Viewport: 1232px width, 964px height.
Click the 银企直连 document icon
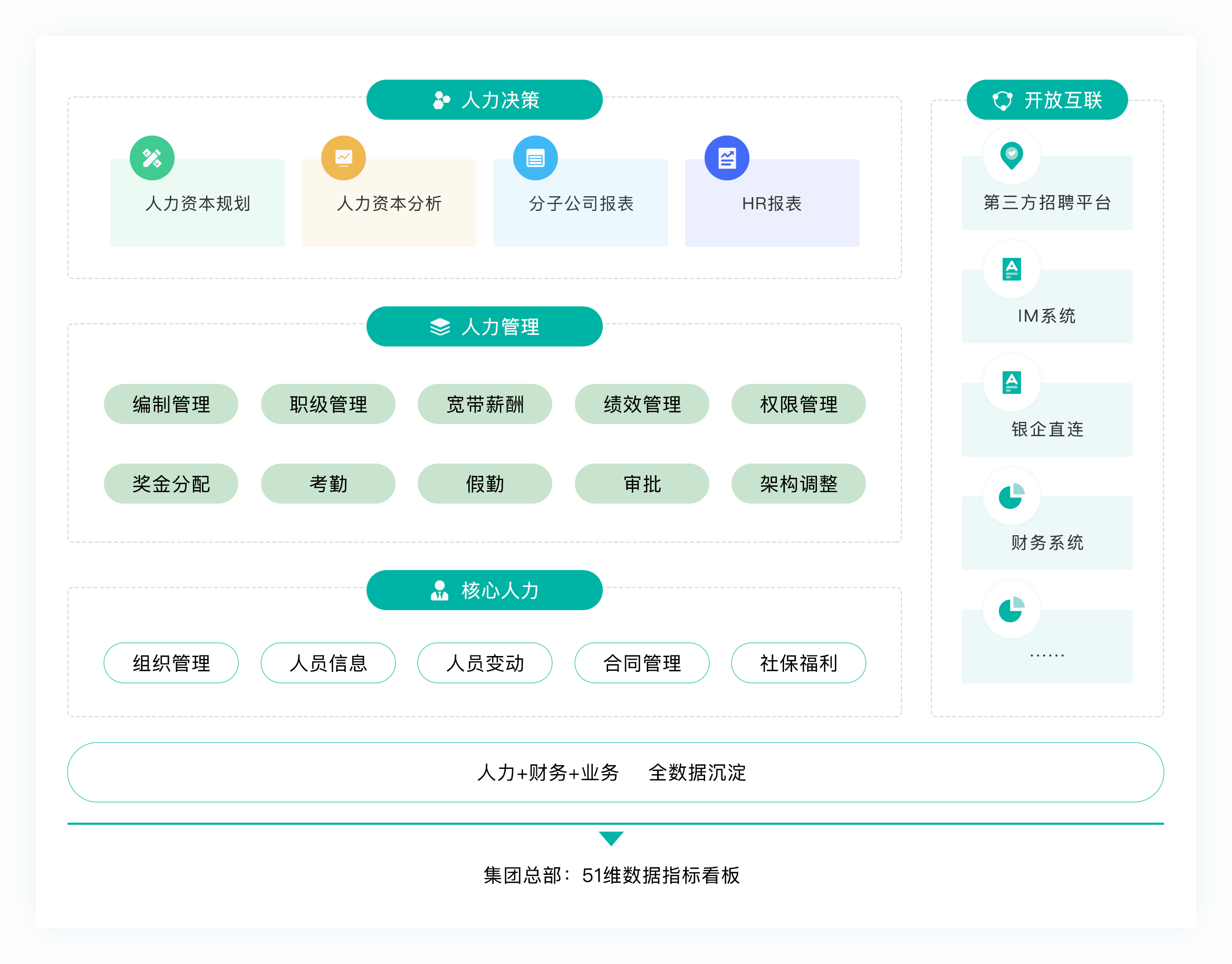coord(1012,383)
